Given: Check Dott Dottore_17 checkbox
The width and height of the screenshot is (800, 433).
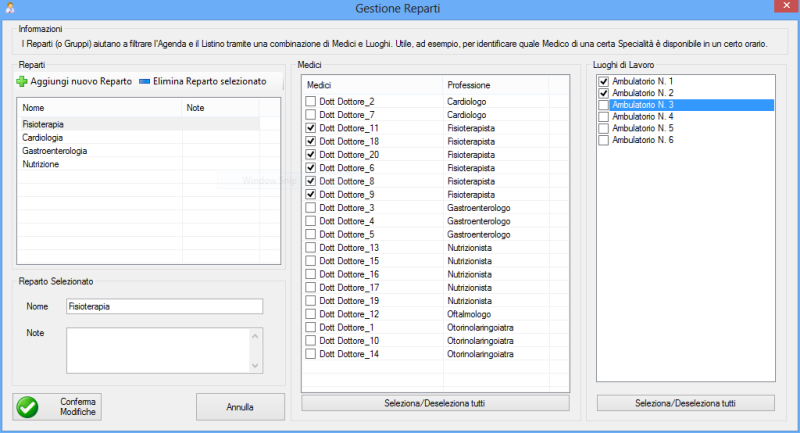Looking at the screenshot, I should point(311,288).
